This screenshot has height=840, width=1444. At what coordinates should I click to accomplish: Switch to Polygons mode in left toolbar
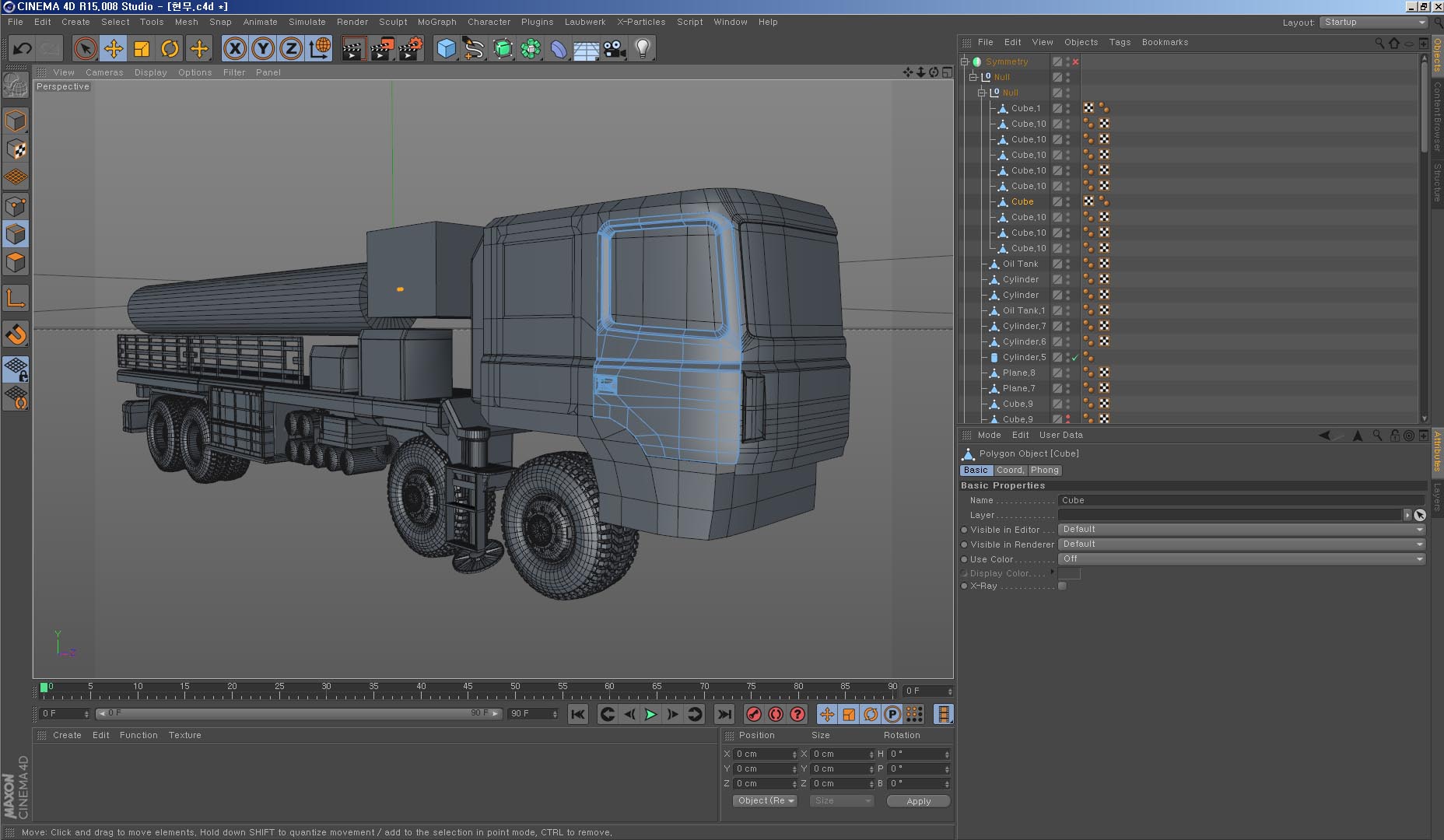coord(16,263)
